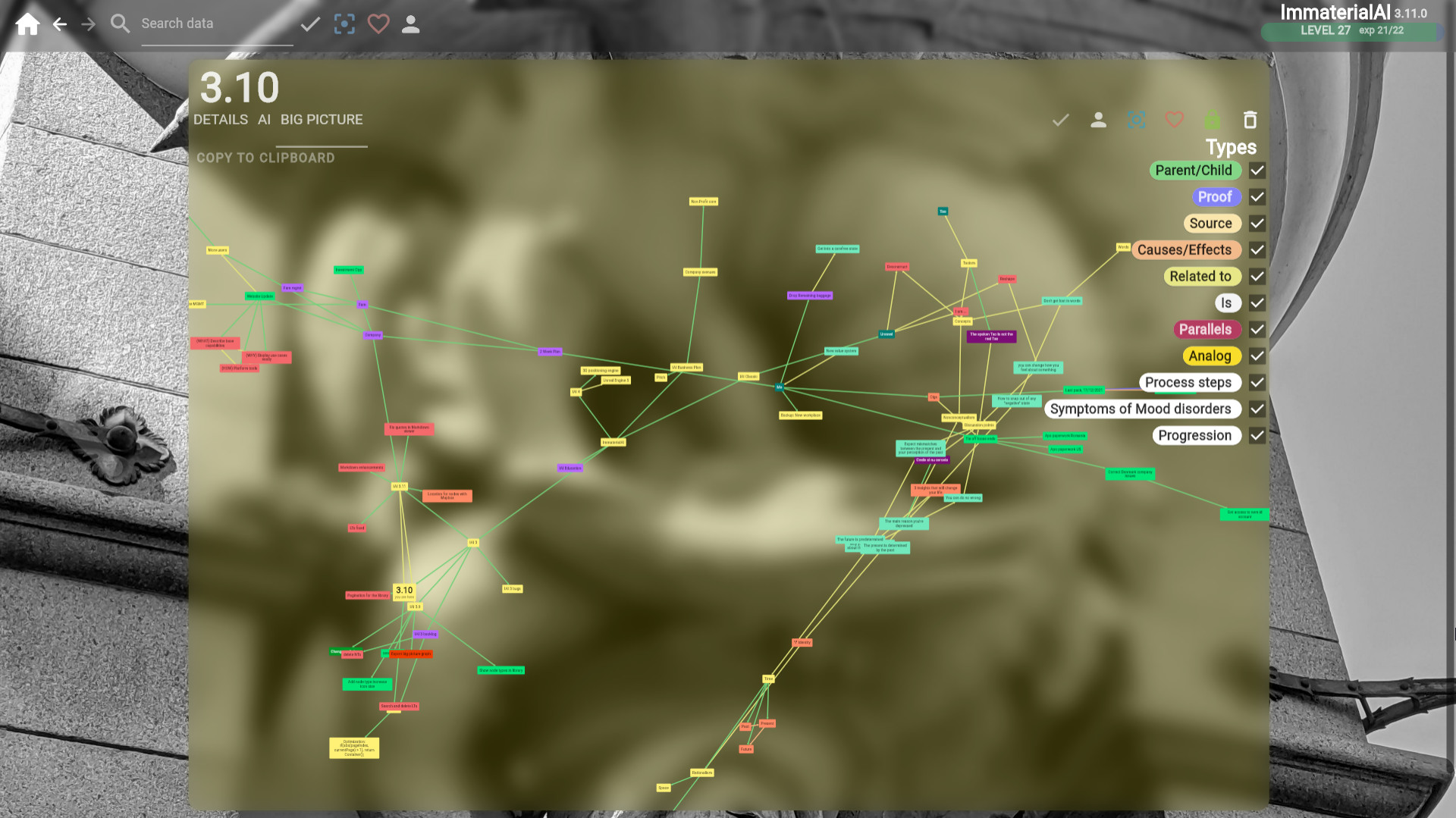Click the green lock icon in panel
The image size is (1456, 818).
(x=1212, y=120)
